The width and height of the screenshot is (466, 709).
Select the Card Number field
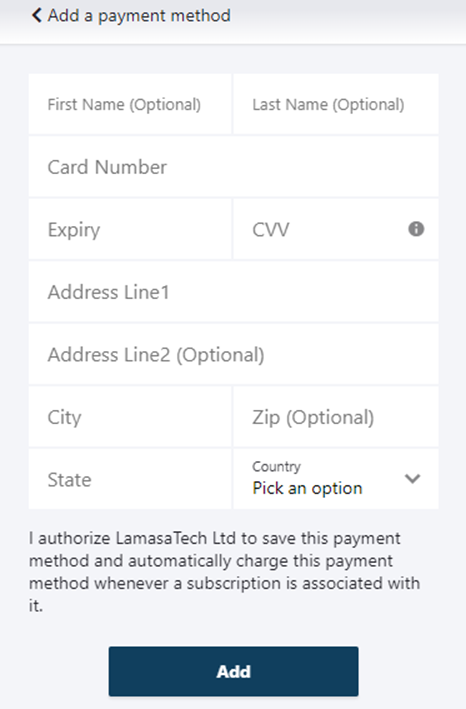[x=233, y=167]
